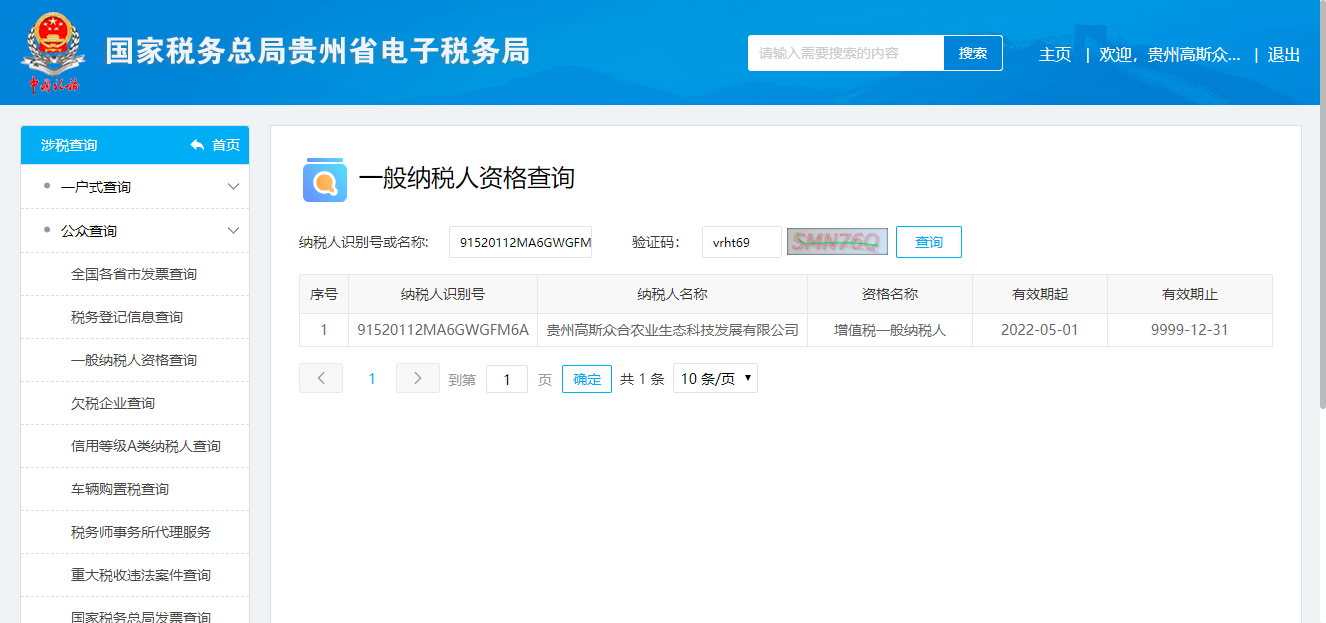Go to next page with right arrow
Screen dimensions: 1326x623
(x=417, y=378)
